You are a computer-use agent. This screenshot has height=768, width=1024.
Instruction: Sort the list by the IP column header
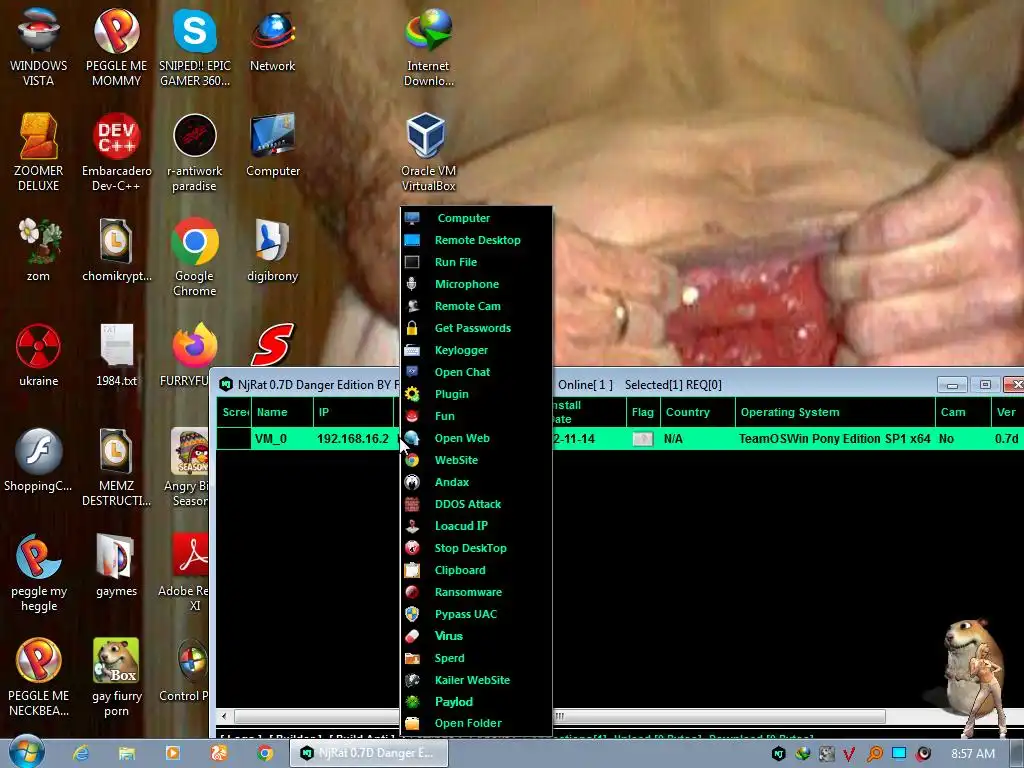(353, 412)
